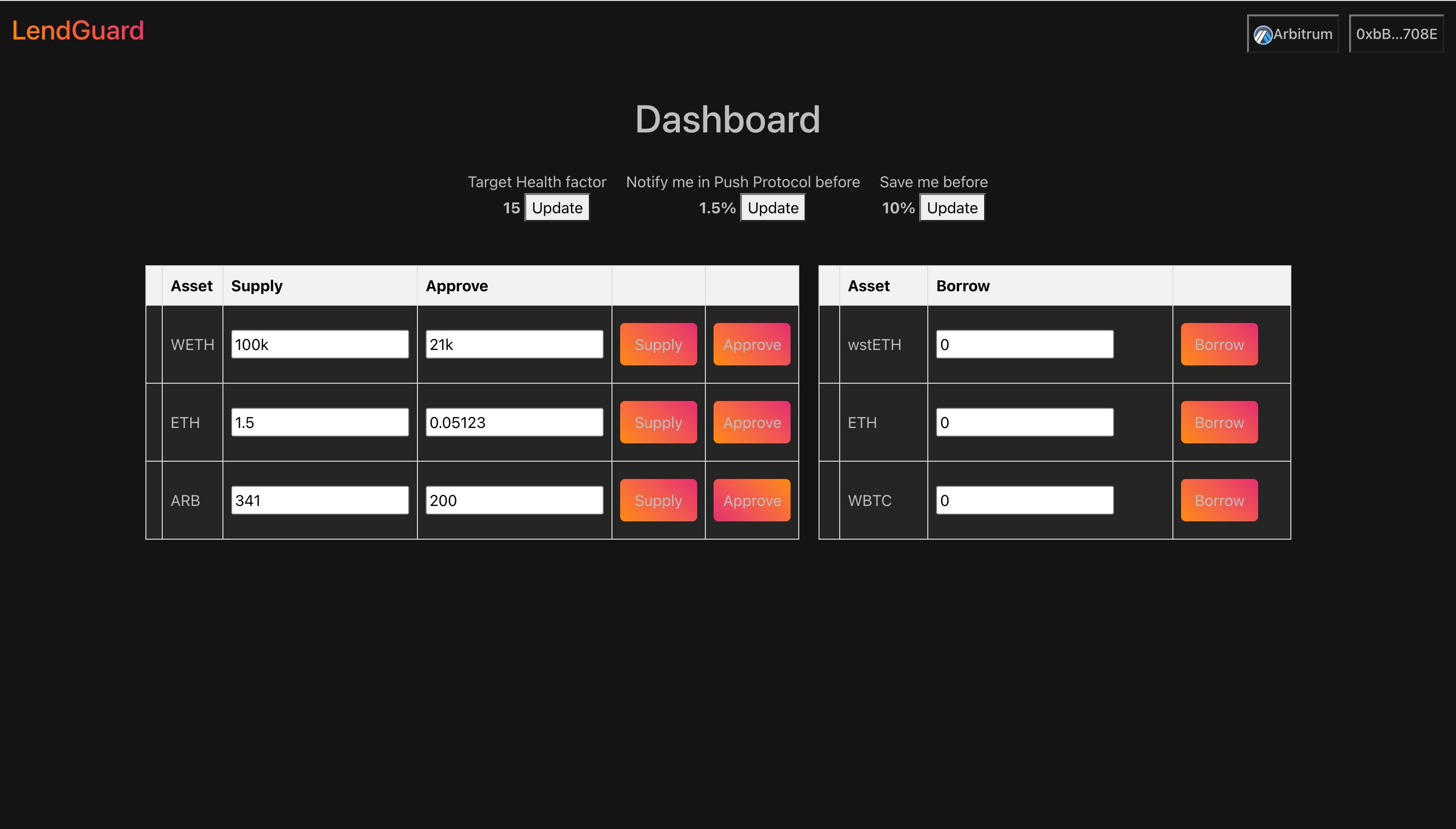The height and width of the screenshot is (829, 1456).
Task: Approve ARB spending limit 200
Action: tap(751, 500)
